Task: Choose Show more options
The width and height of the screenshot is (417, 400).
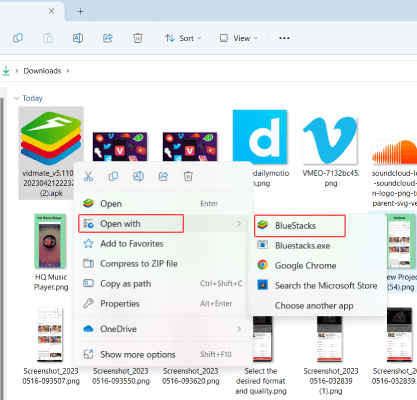Action: point(163,354)
